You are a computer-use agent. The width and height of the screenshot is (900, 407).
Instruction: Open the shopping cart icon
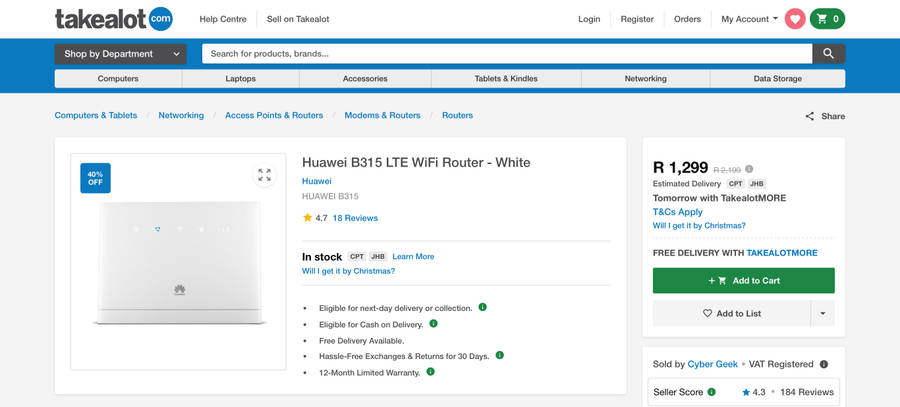pos(827,19)
